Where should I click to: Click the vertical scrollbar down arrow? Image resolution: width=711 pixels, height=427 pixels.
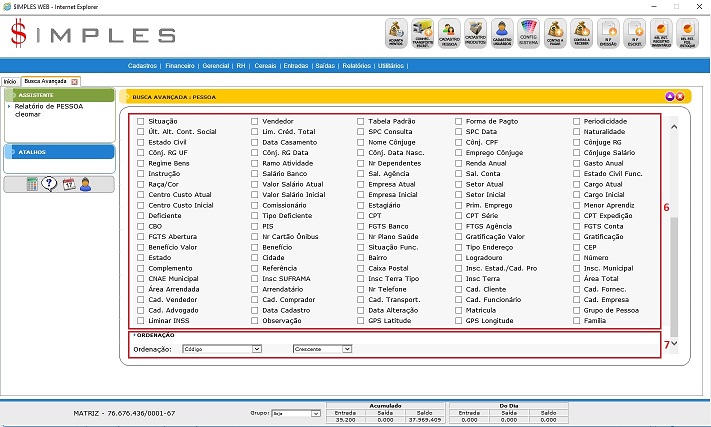(x=673, y=344)
